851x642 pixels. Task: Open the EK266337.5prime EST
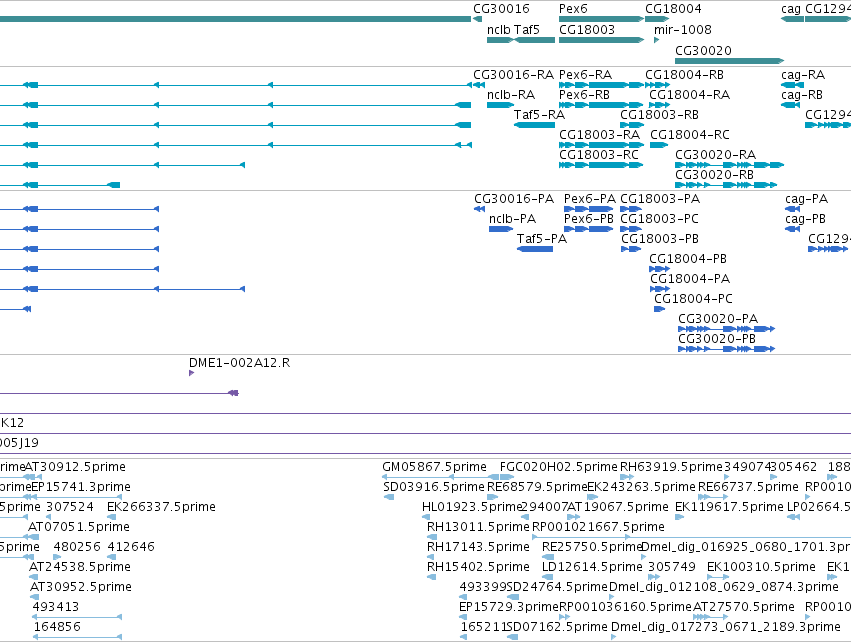[x=111, y=517]
